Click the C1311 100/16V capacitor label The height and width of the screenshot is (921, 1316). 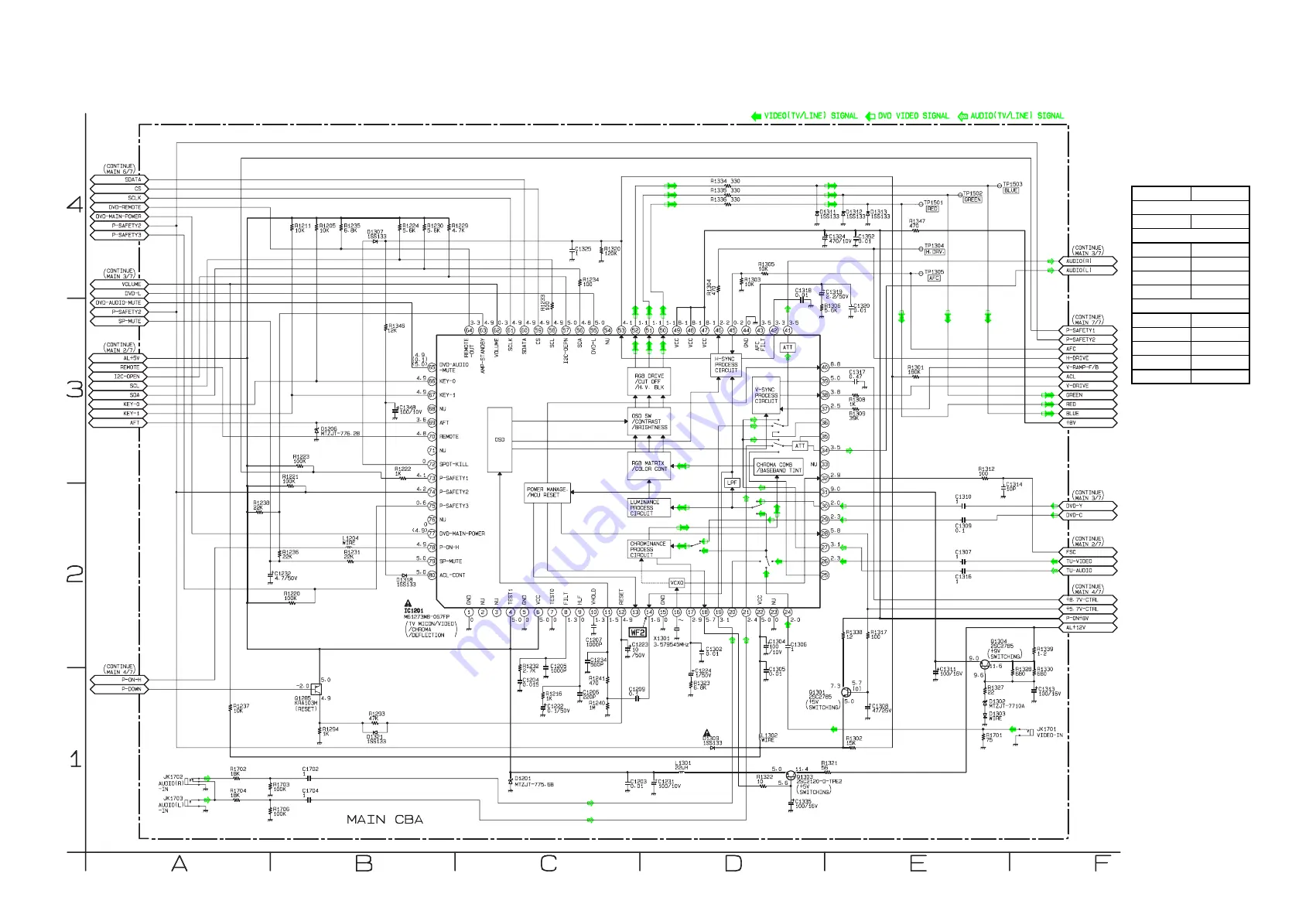[951, 671]
